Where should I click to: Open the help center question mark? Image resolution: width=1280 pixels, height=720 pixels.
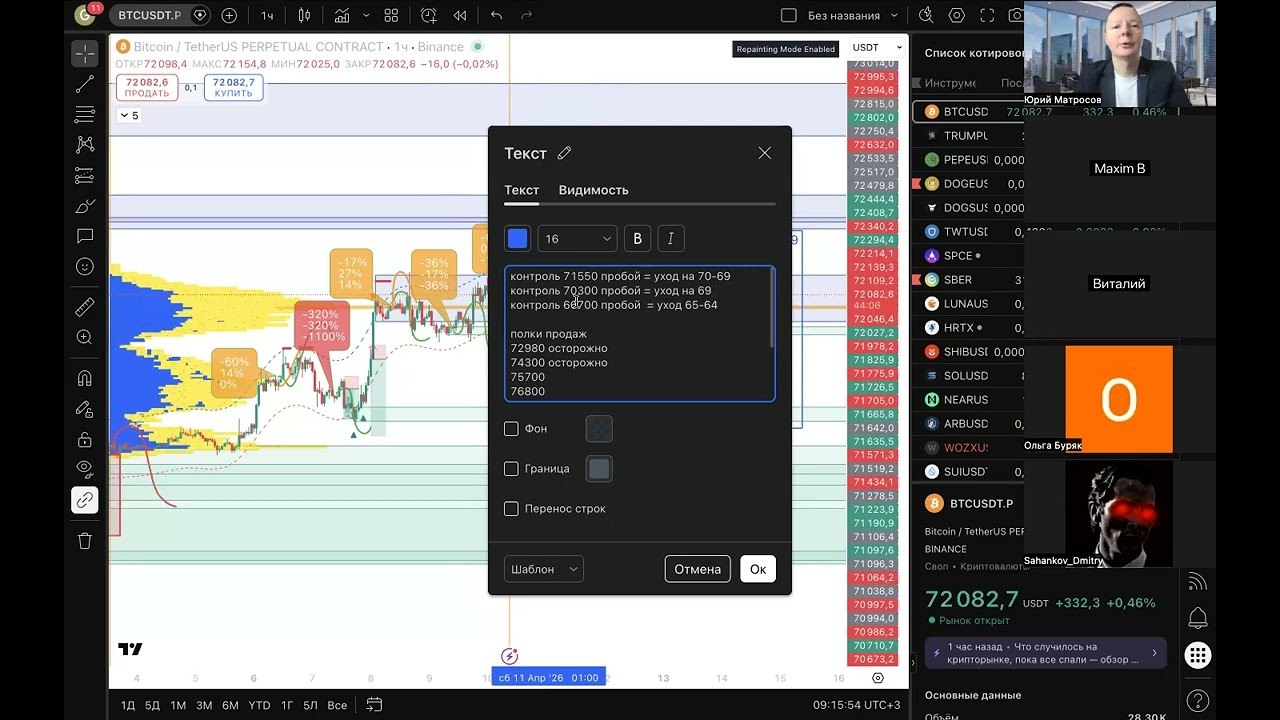tap(1197, 700)
